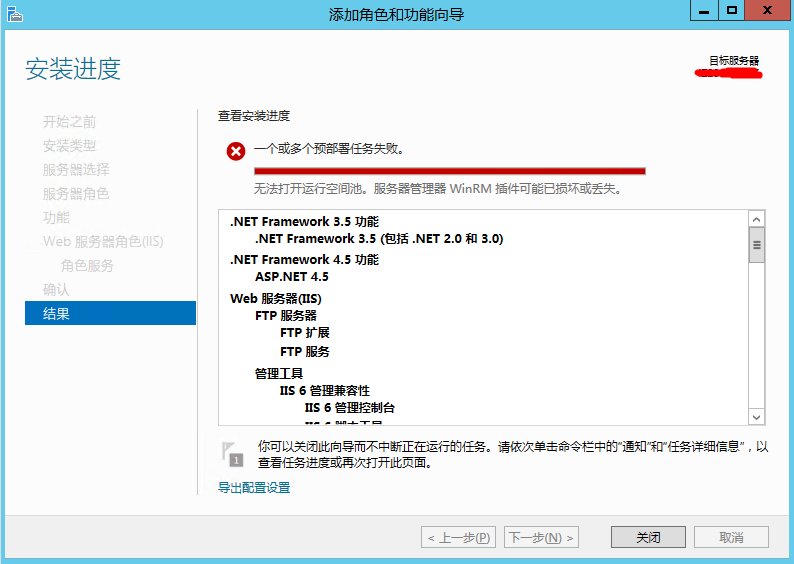Maximize the wizard window
Viewport: 794px width, 564px height.
tap(732, 11)
